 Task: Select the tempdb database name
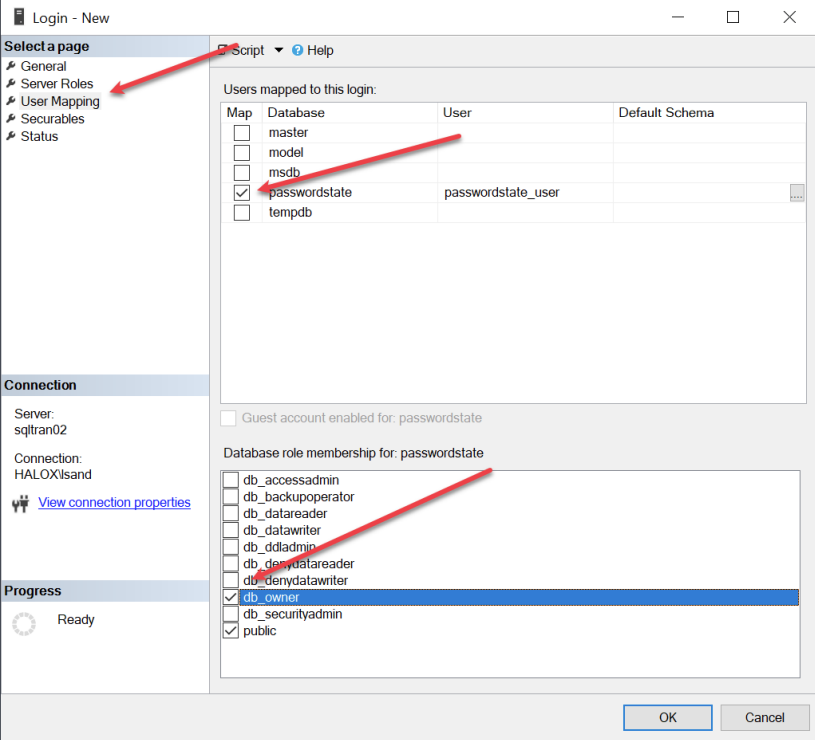[x=290, y=213]
